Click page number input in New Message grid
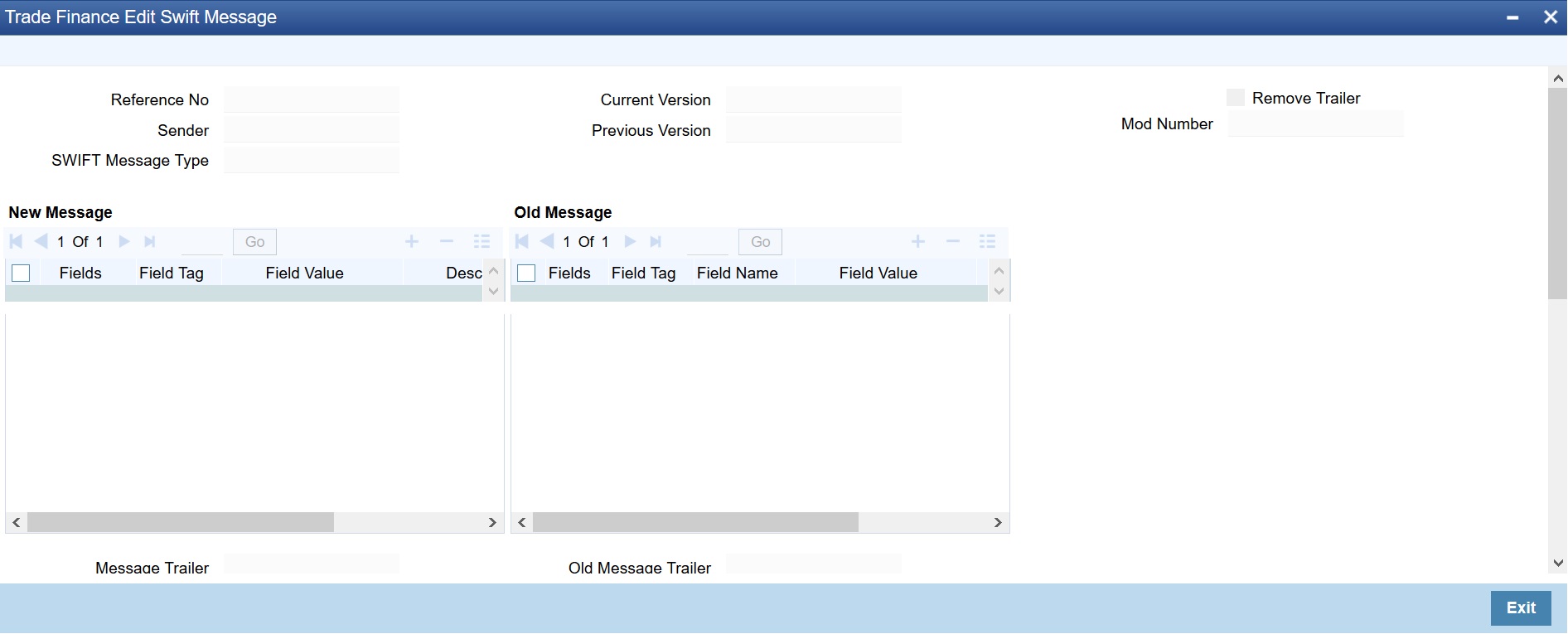The width and height of the screenshot is (1568, 634). click(202, 242)
